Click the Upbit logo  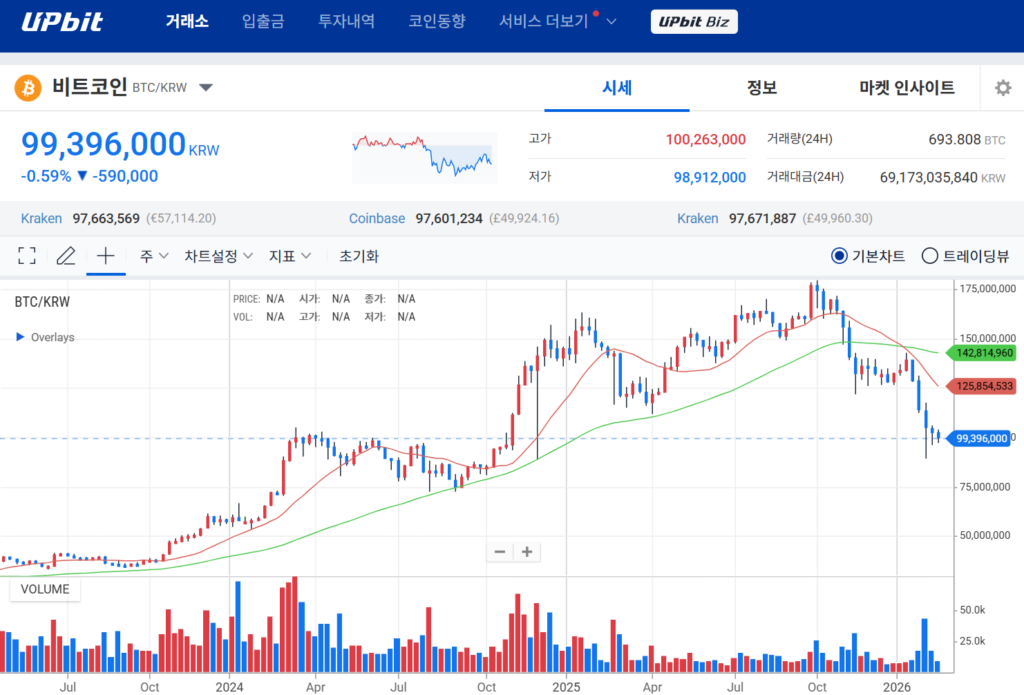(62, 22)
